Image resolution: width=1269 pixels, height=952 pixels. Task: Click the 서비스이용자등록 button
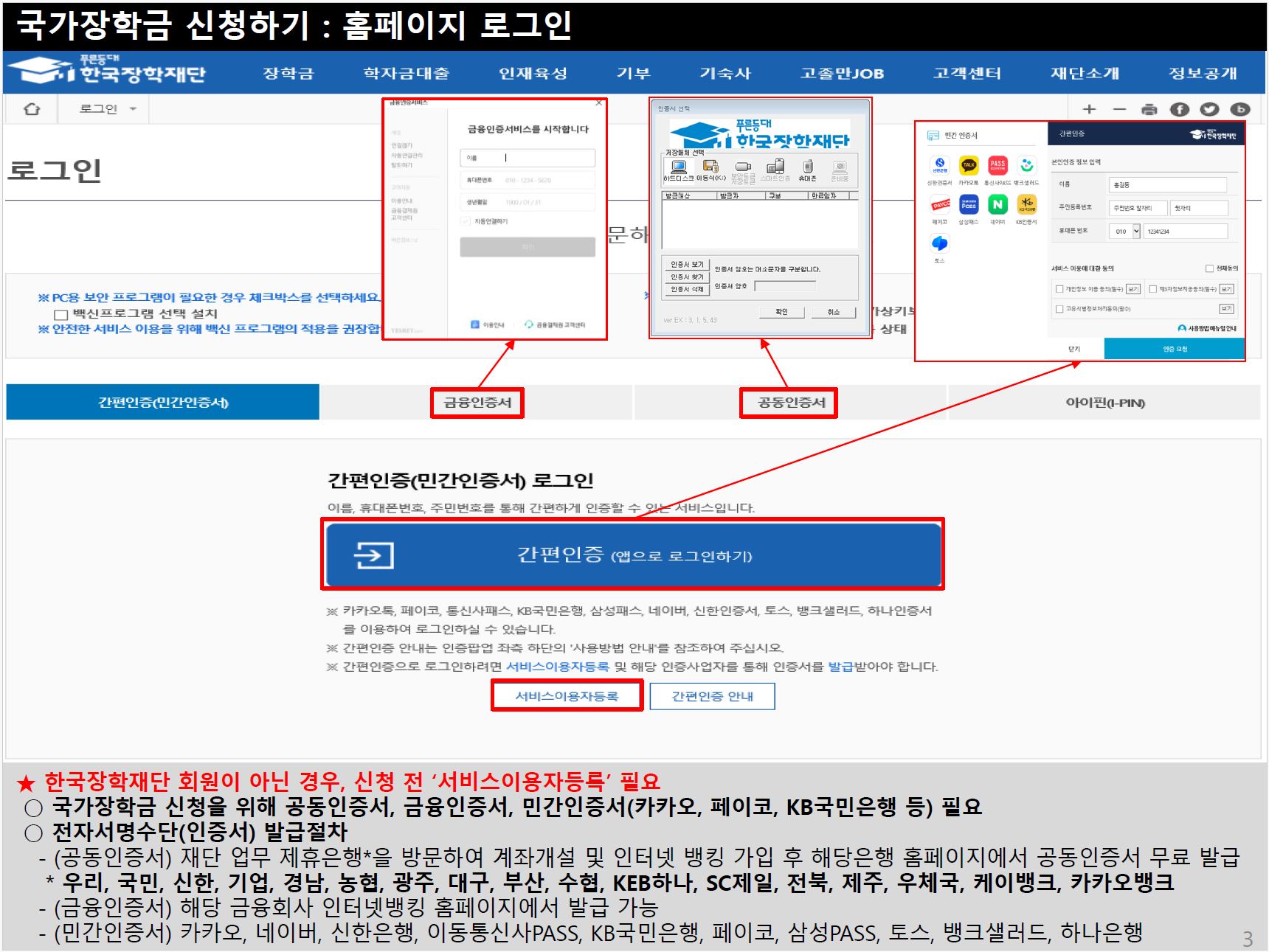(567, 696)
